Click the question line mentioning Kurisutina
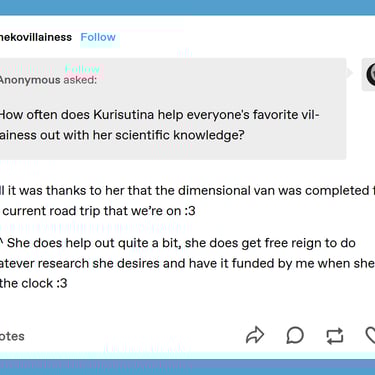 (159, 115)
